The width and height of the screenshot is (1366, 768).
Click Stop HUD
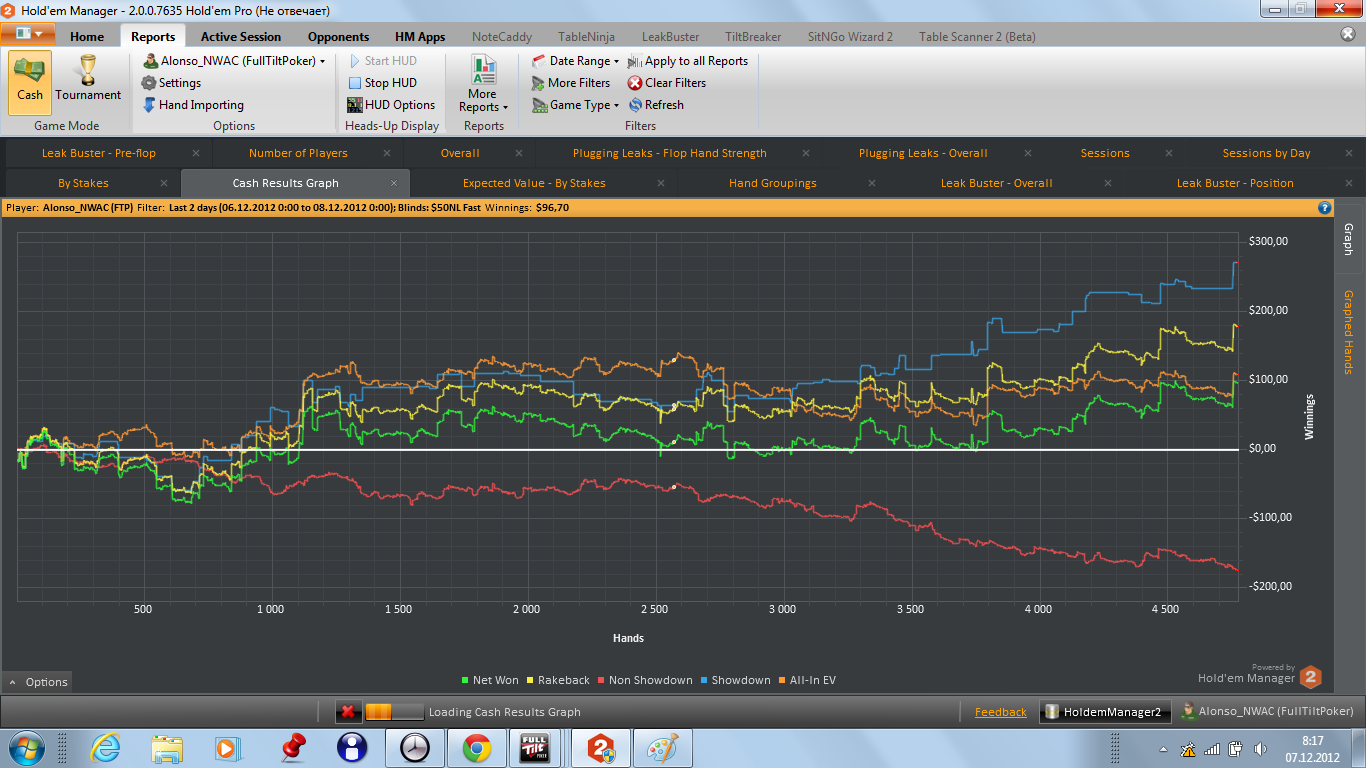pyautogui.click(x=381, y=83)
